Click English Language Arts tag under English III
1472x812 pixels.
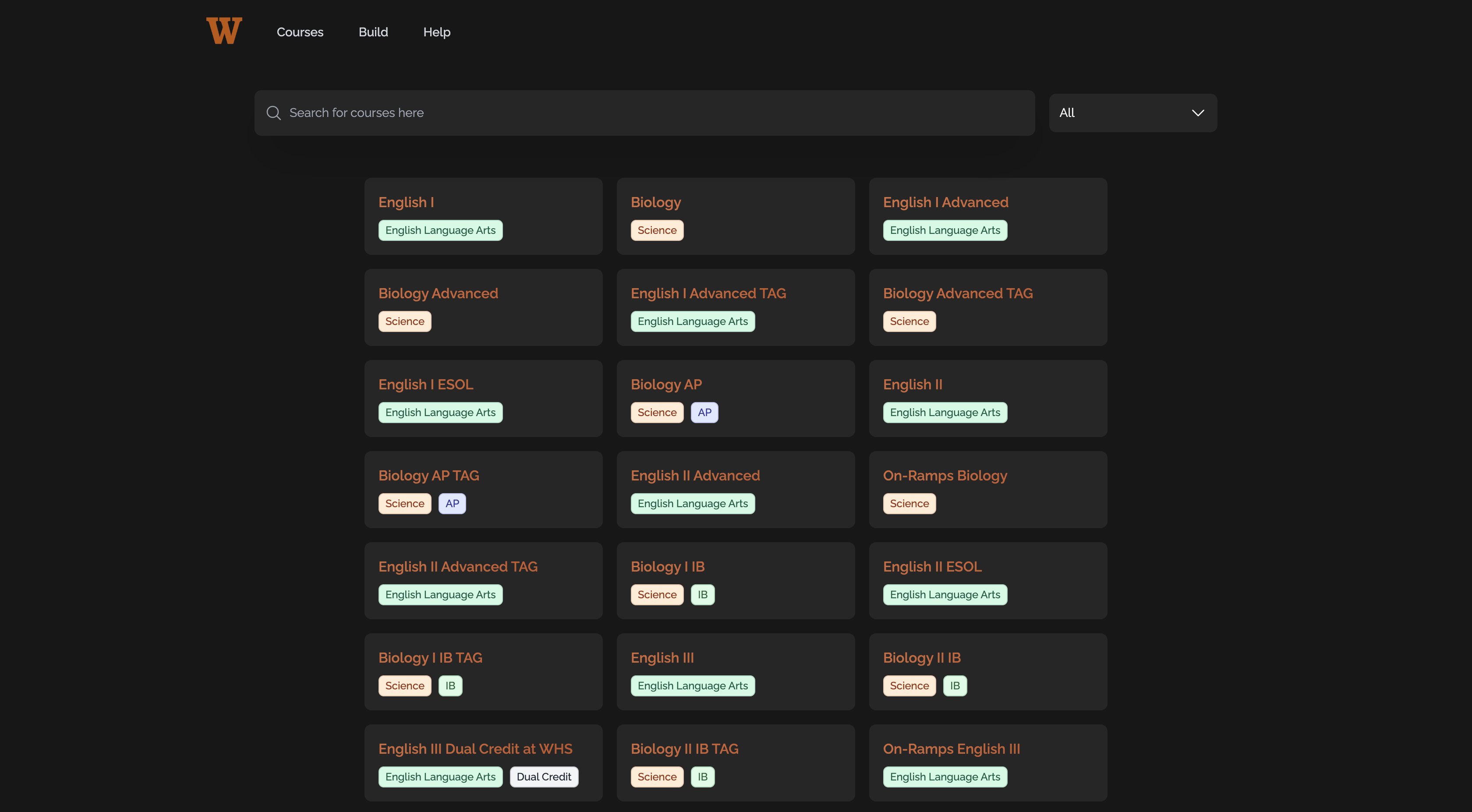[x=692, y=686]
